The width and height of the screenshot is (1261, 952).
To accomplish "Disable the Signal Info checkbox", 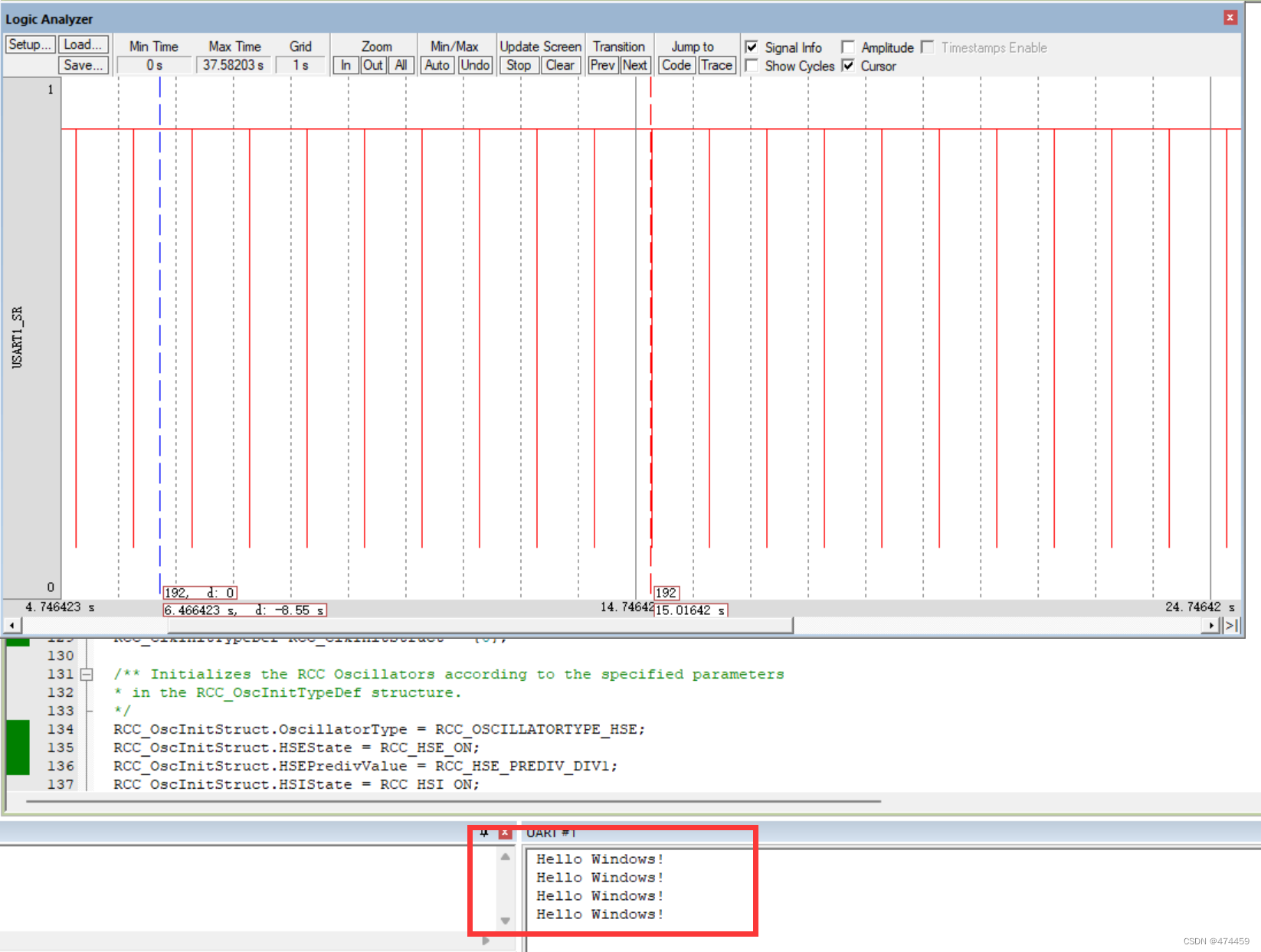I will (752, 47).
